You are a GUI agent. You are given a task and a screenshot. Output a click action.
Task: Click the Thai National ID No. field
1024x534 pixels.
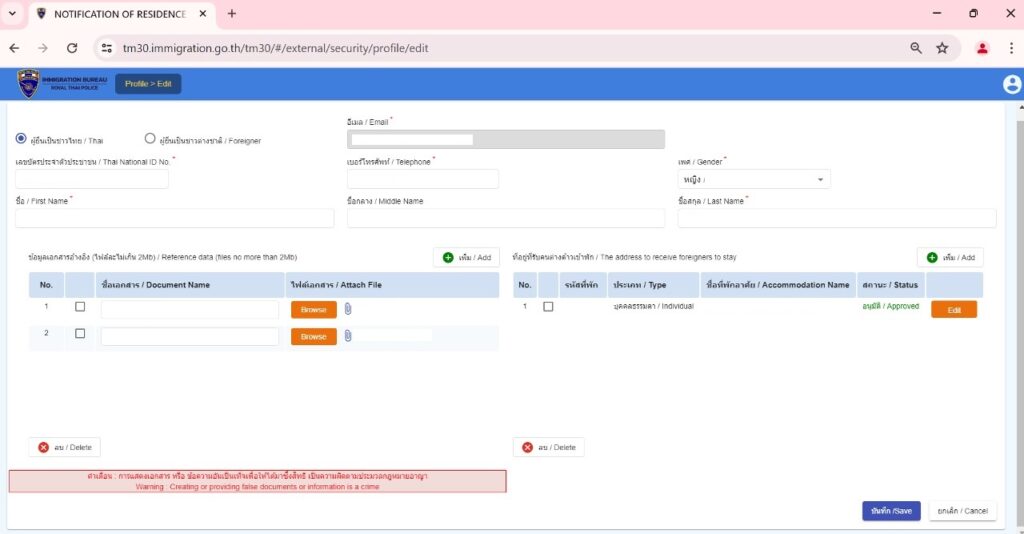click(x=92, y=179)
